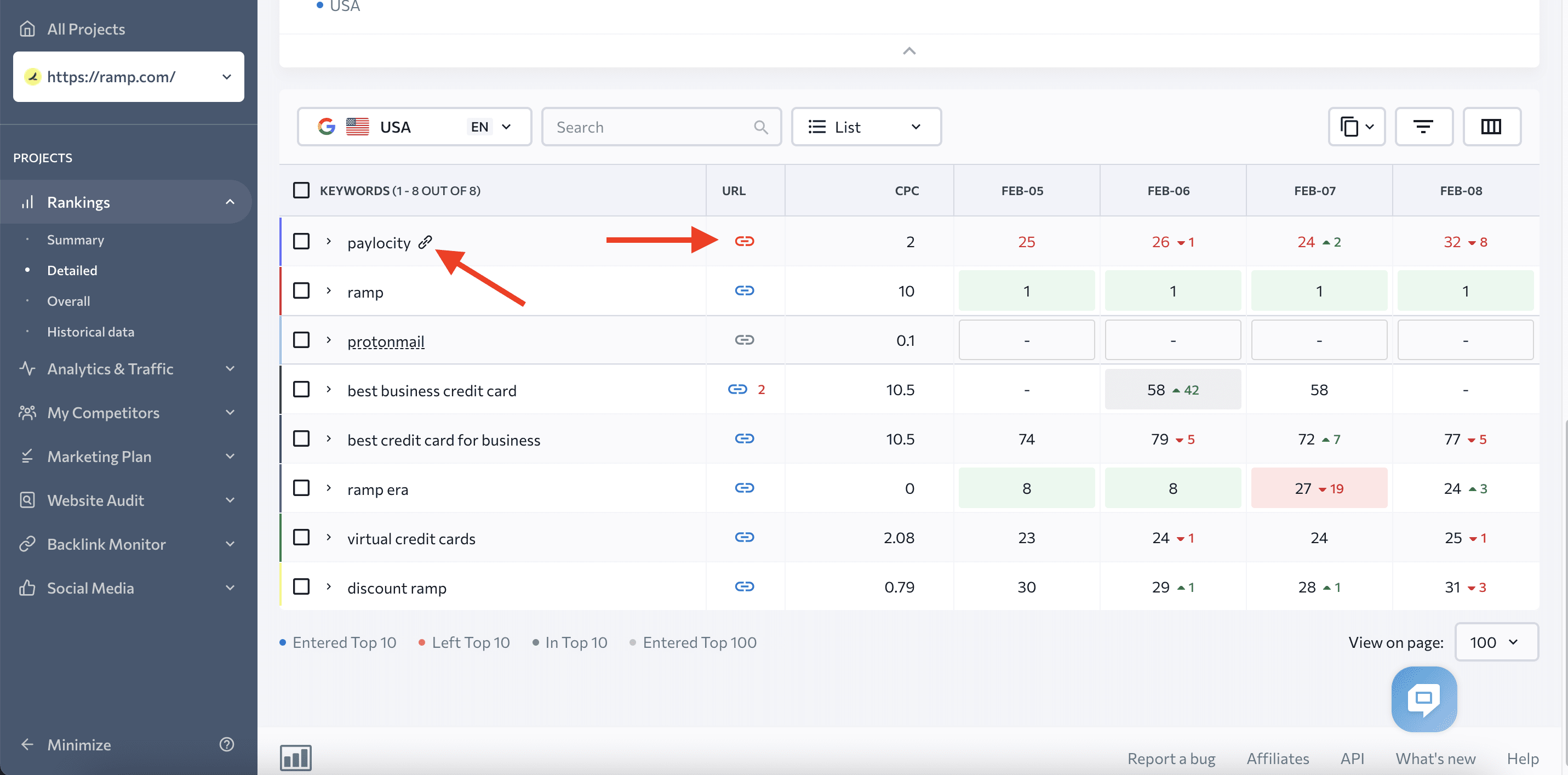Open the filter icon button

(1423, 127)
